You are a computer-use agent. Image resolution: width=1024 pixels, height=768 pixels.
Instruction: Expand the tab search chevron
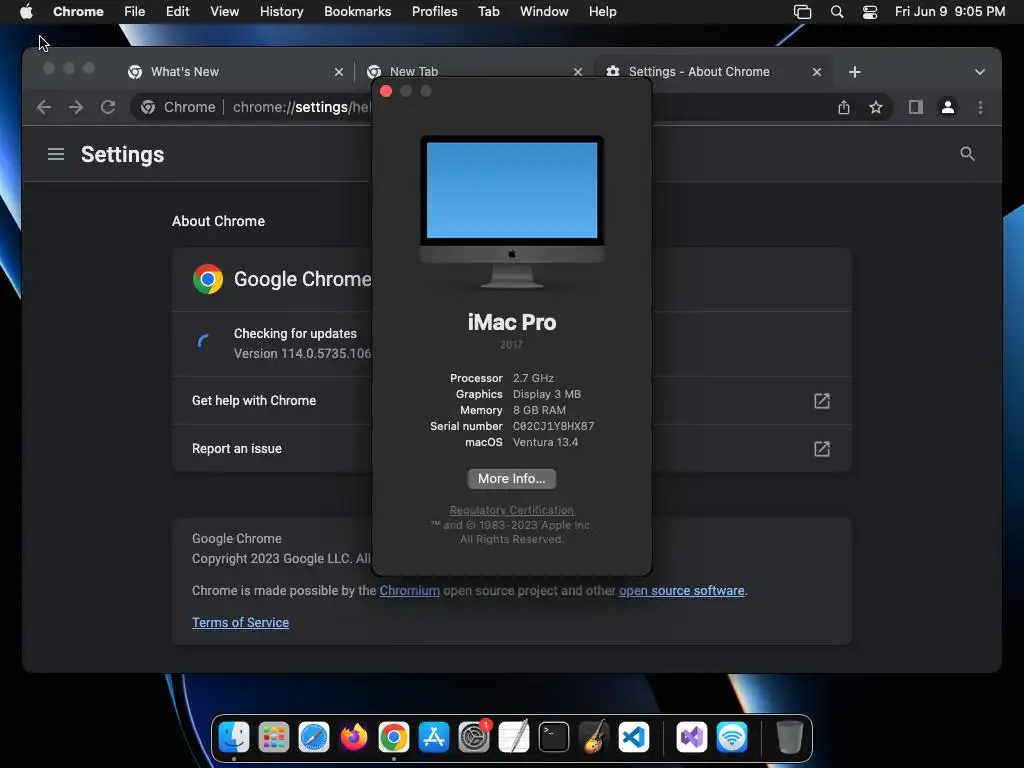coord(980,72)
